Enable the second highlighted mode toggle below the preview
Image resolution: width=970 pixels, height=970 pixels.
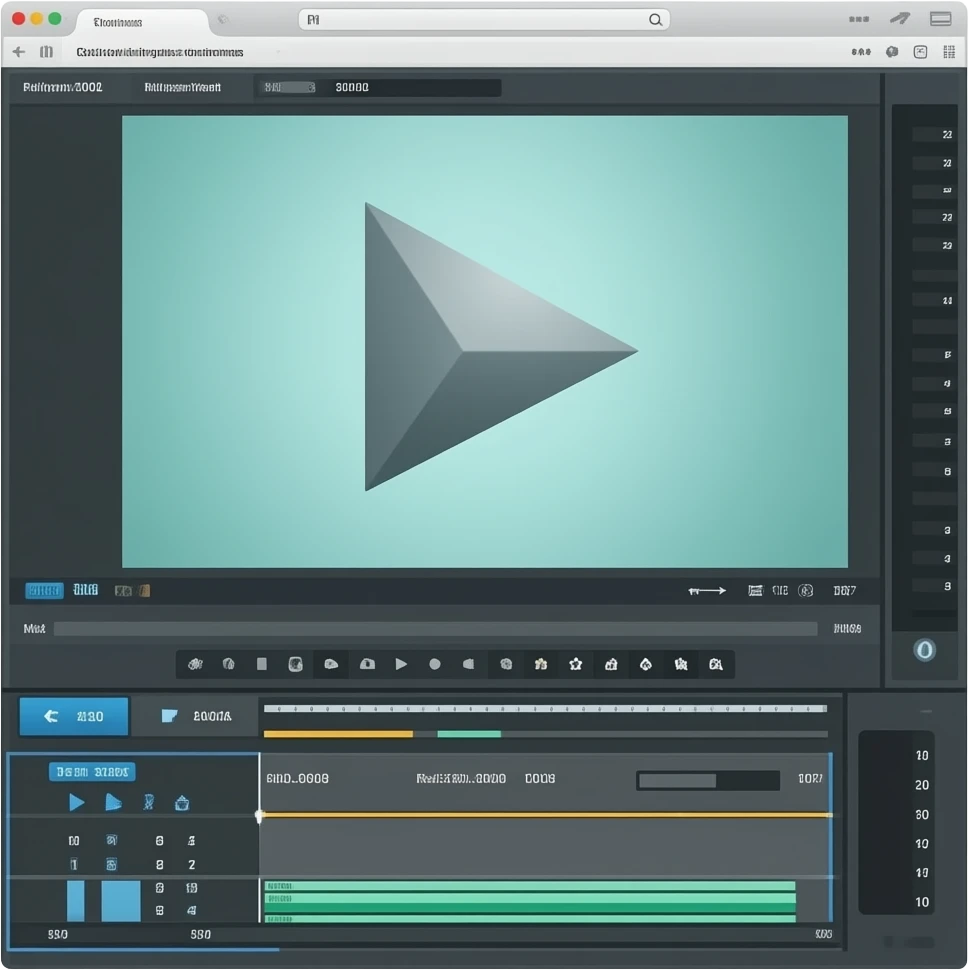[x=85, y=590]
